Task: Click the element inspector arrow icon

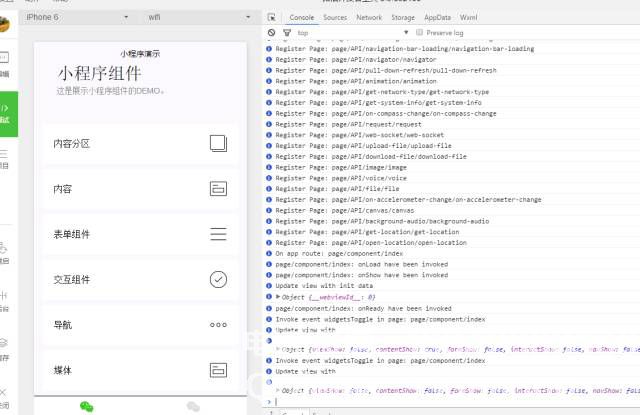Action: pos(271,17)
